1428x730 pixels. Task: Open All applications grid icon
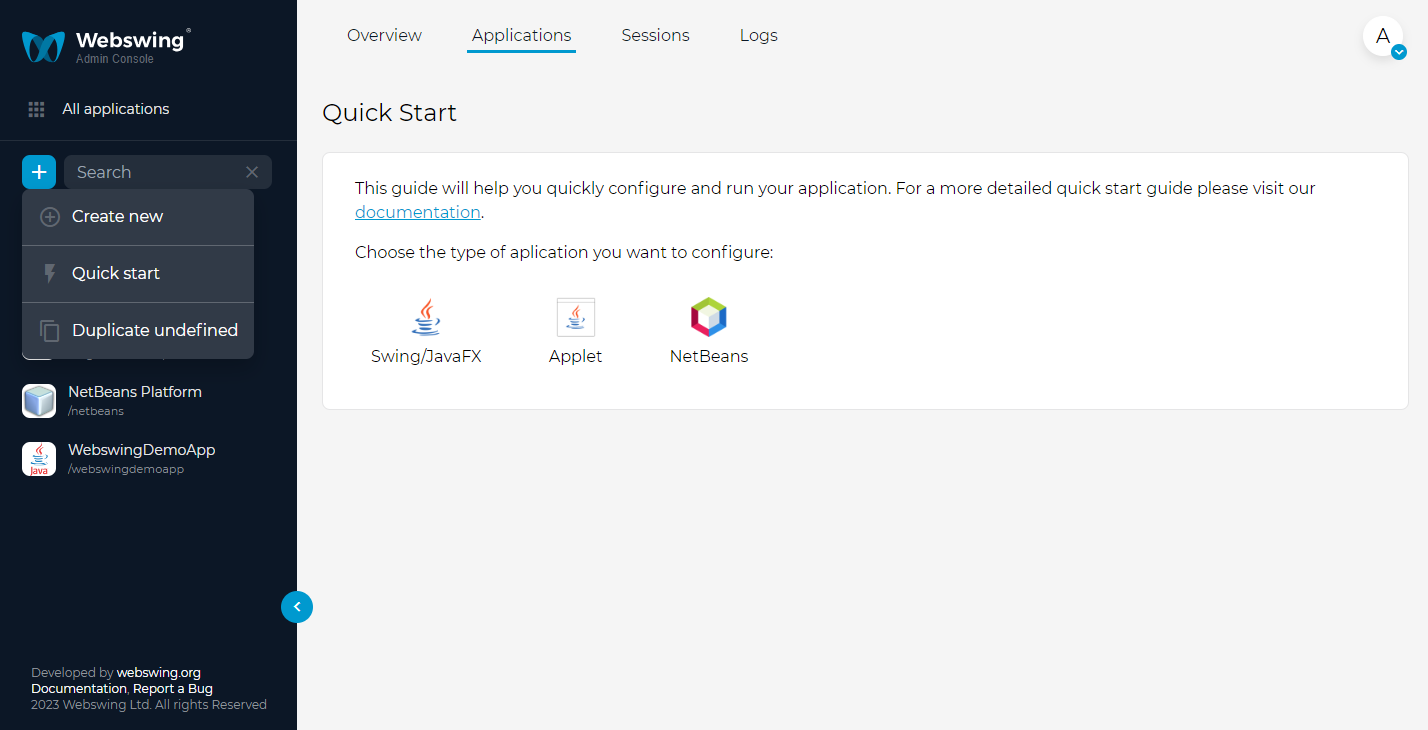pos(36,110)
